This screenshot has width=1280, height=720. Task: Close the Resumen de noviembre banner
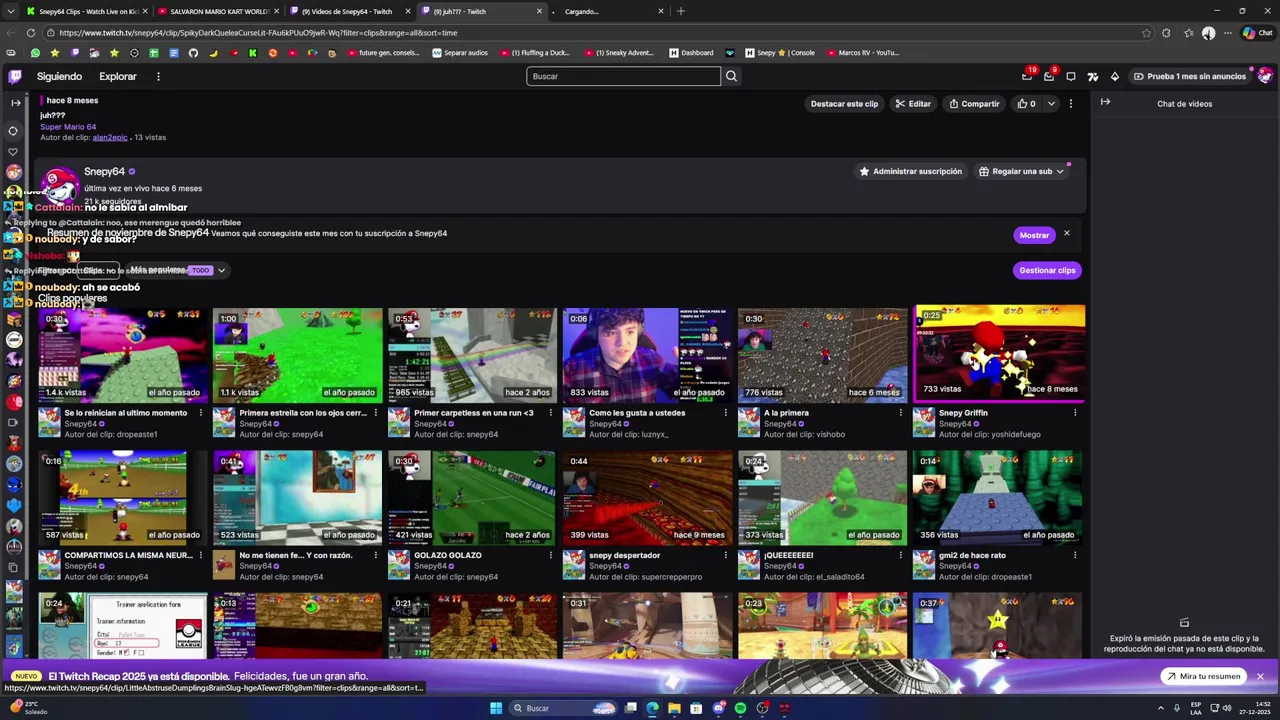point(1066,234)
